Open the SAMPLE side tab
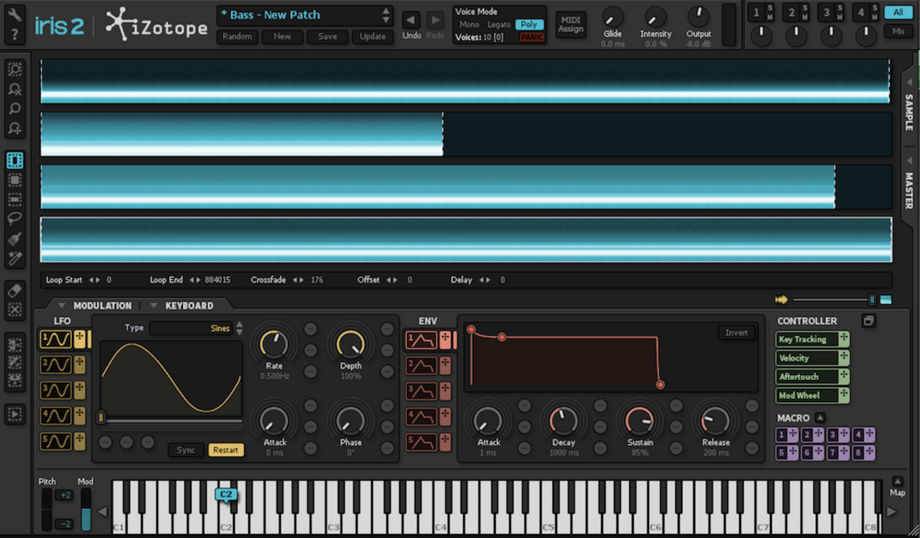Screen dimensions: 920x538 tap(908, 112)
